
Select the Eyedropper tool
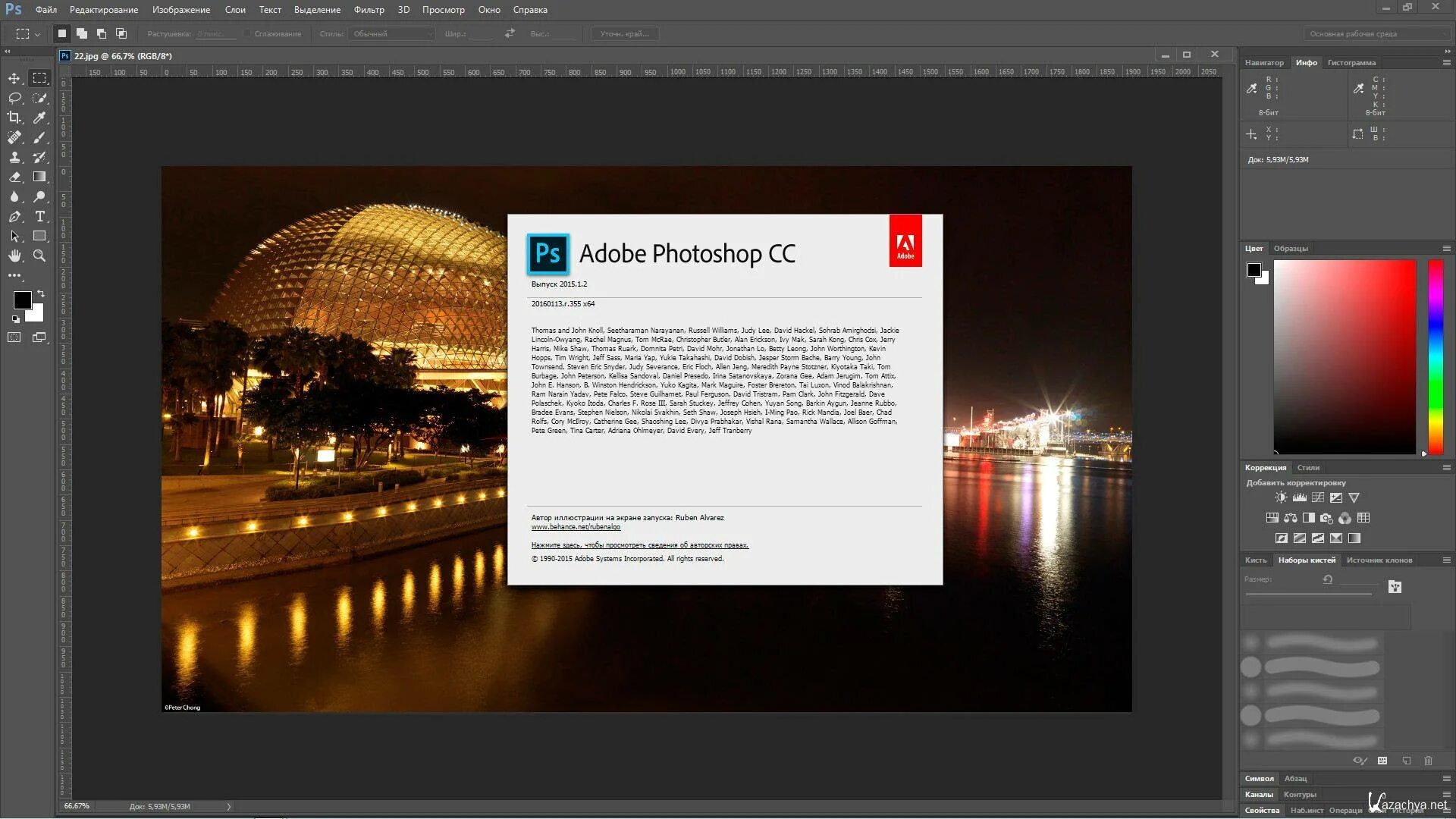[x=39, y=118]
